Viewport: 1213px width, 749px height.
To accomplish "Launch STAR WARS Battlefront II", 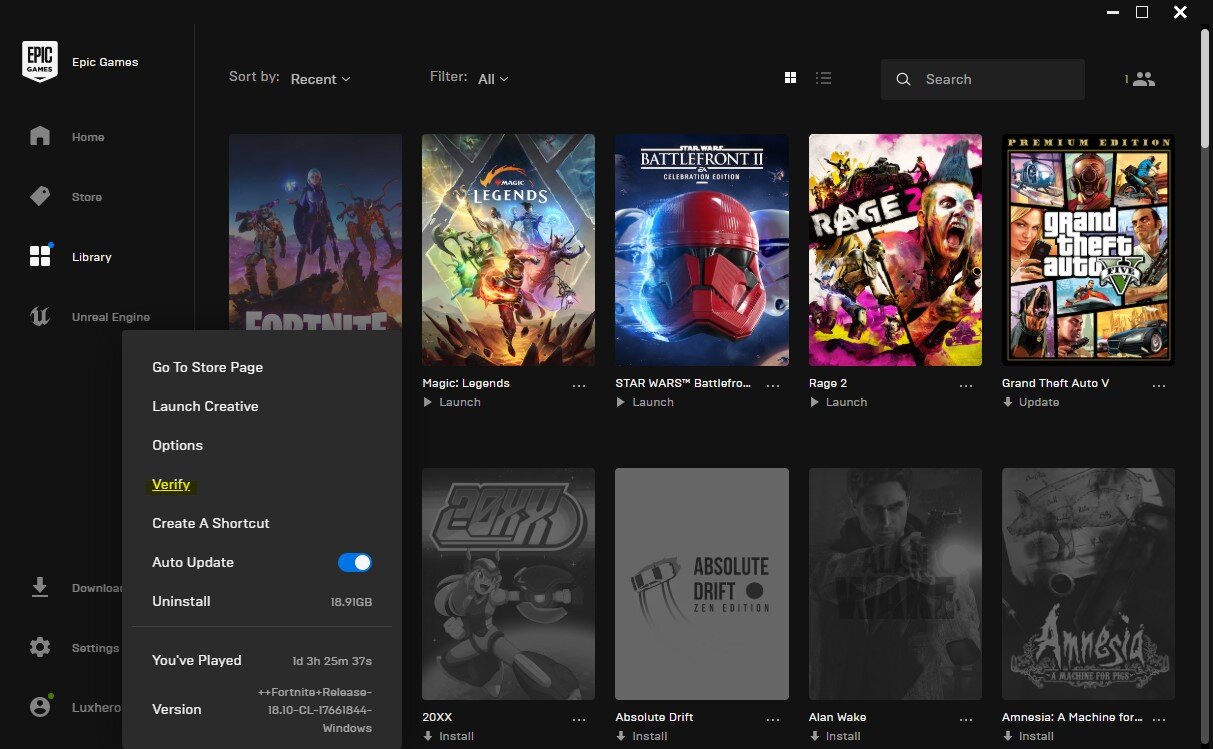I will [645, 402].
